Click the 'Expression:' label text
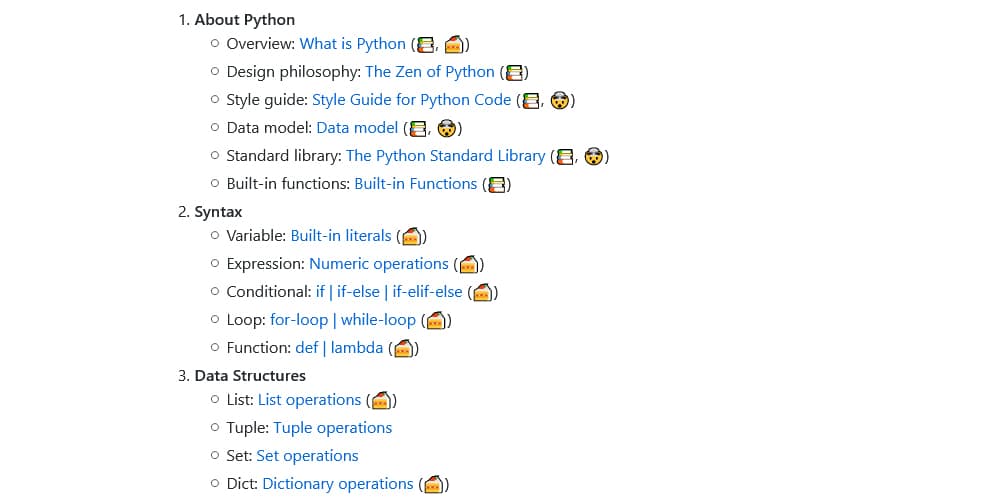 point(266,264)
